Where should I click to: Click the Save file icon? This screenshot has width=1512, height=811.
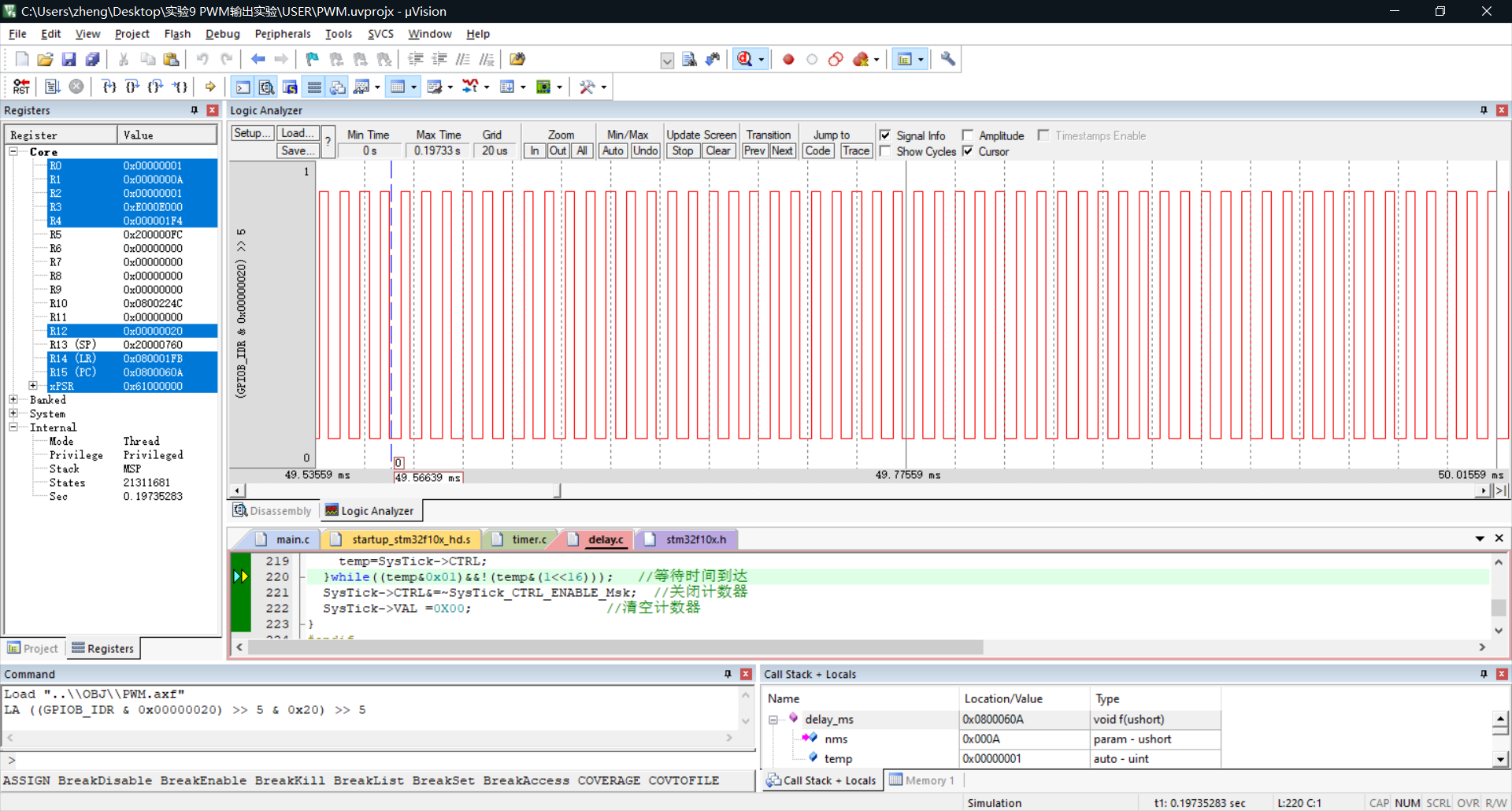[69, 59]
